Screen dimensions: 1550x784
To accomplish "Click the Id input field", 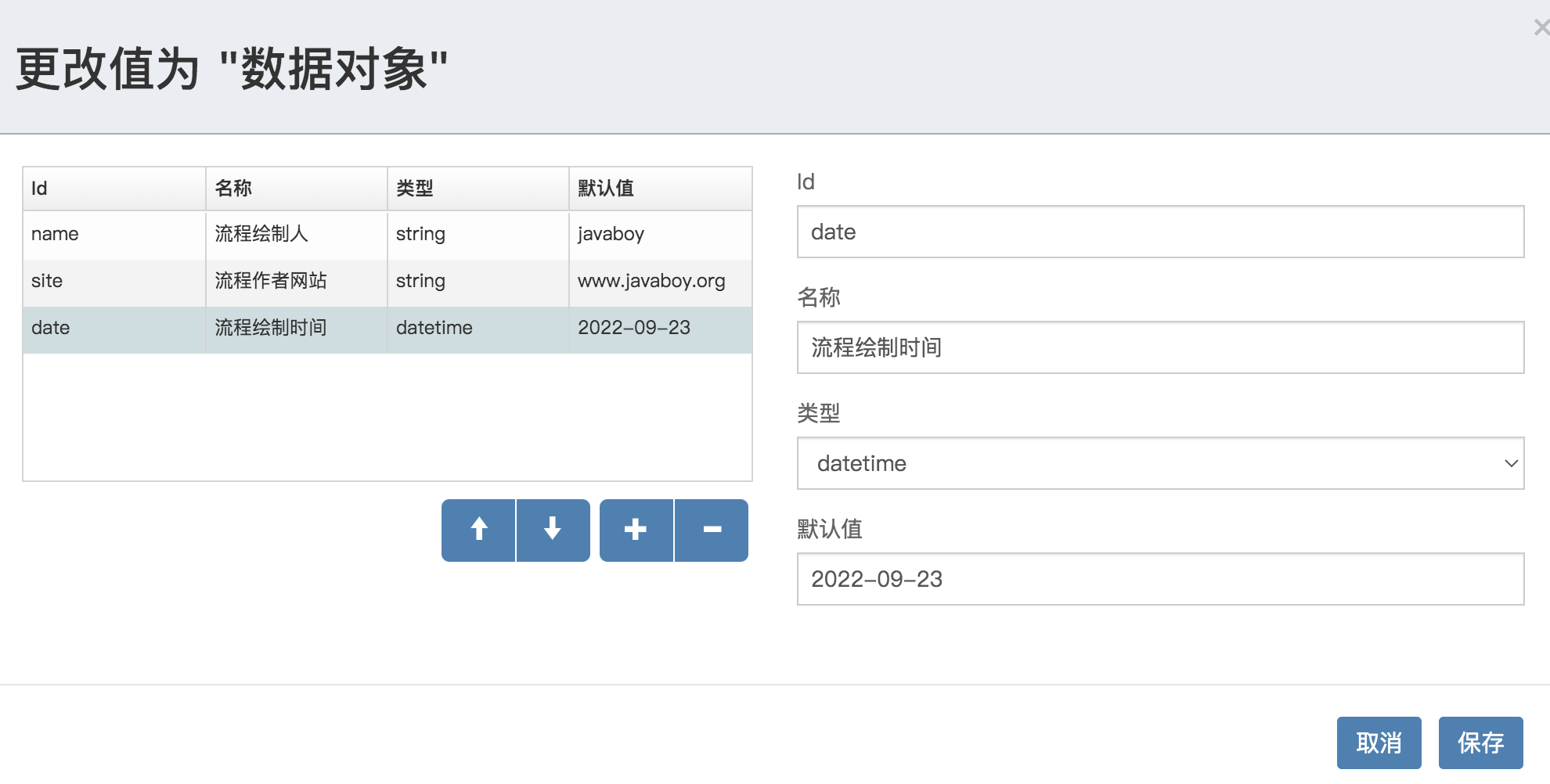I will pos(1160,232).
